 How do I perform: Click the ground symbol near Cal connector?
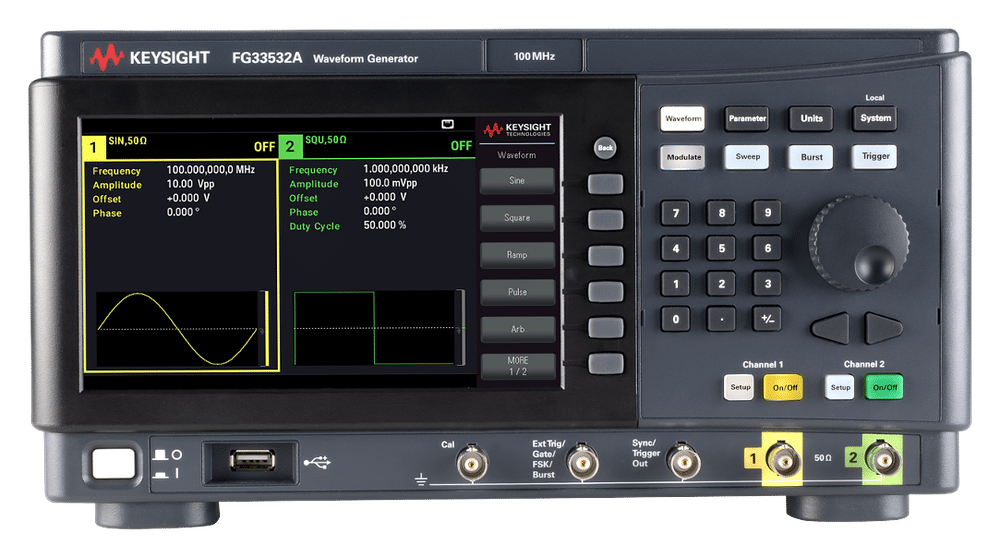coord(421,479)
